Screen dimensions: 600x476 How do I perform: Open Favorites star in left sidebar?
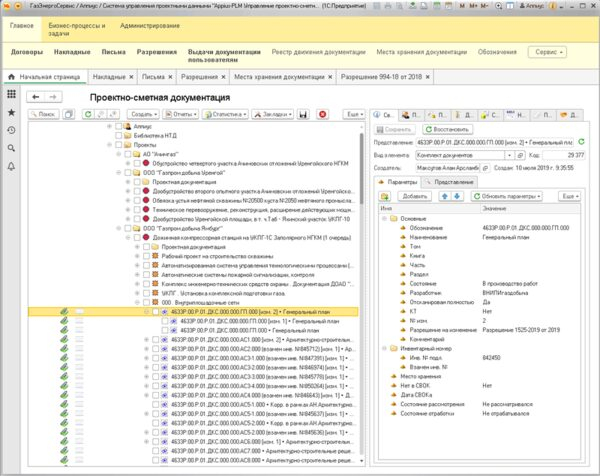click(11, 113)
